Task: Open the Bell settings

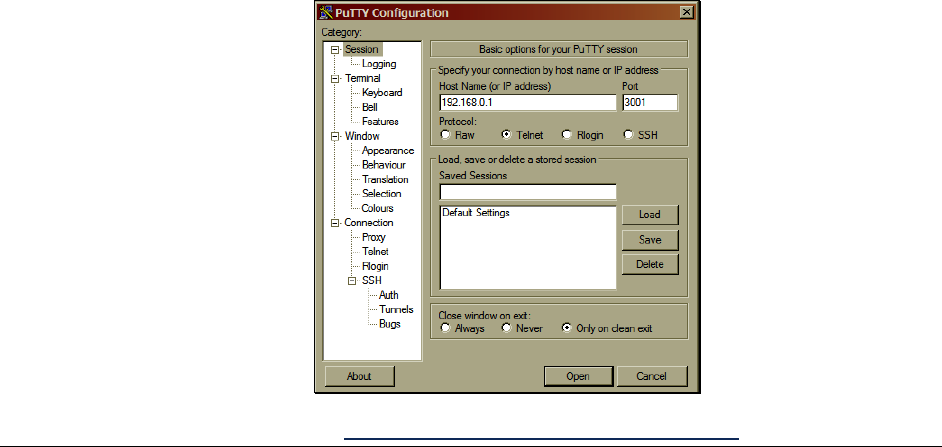Action: click(369, 107)
